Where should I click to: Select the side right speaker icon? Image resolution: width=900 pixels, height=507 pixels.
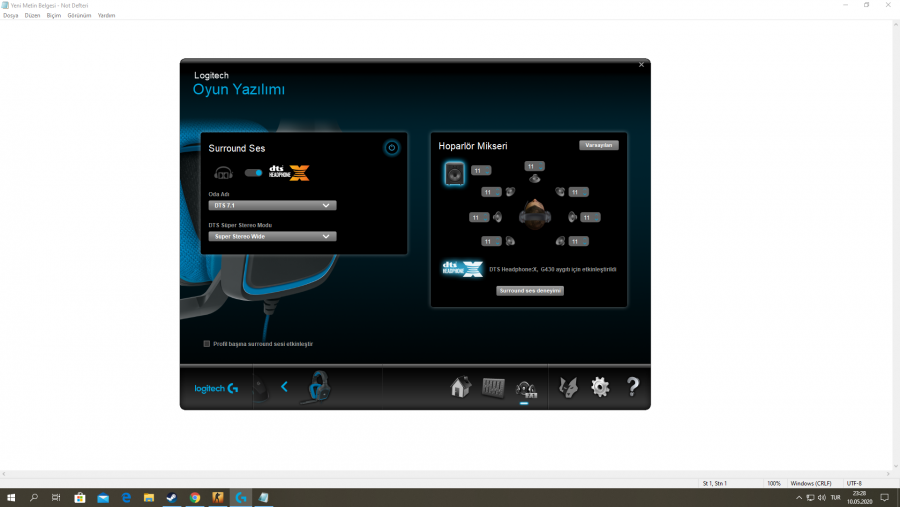point(572,217)
